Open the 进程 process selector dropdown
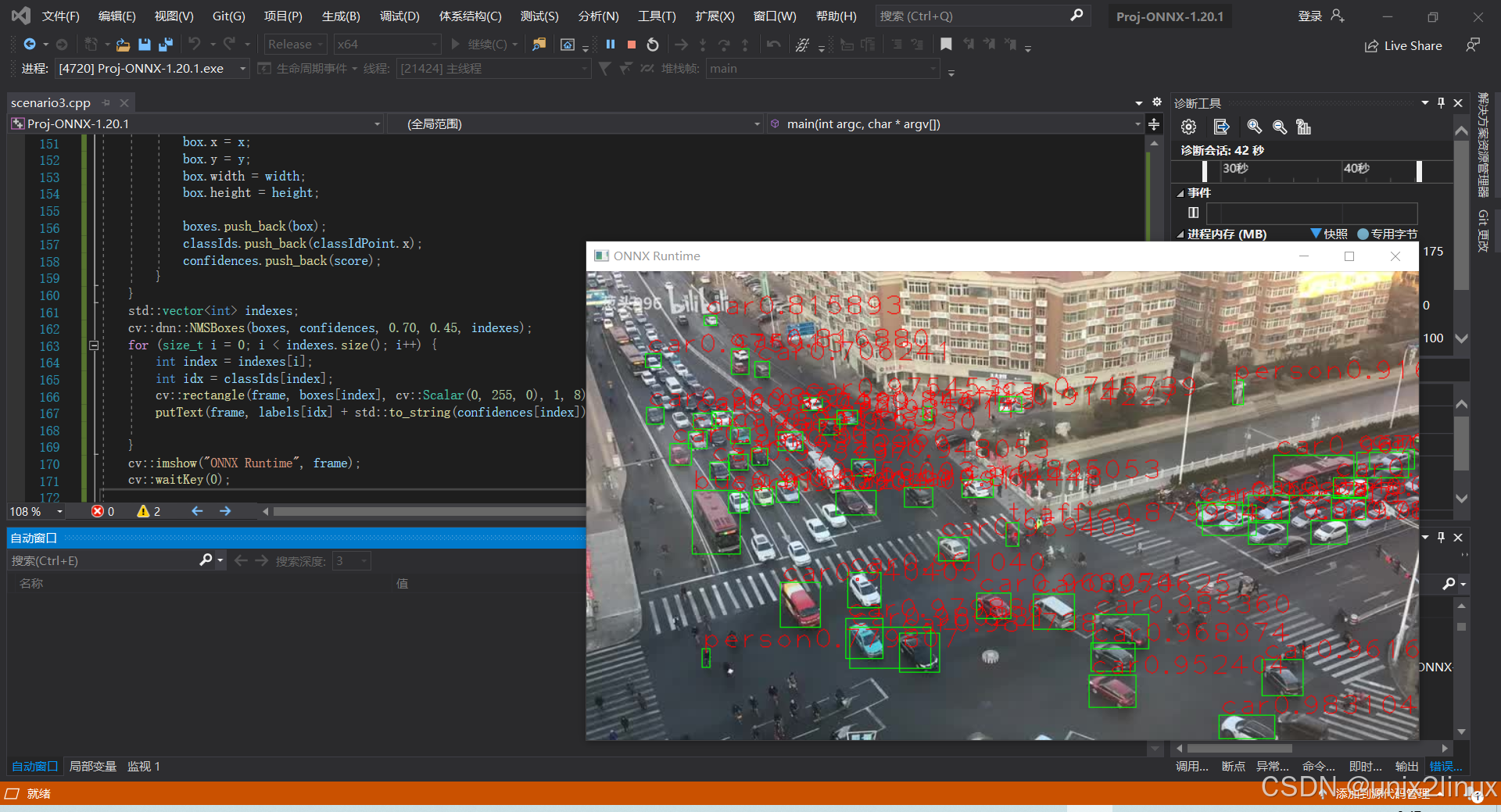This screenshot has height=812, width=1501. coord(152,69)
